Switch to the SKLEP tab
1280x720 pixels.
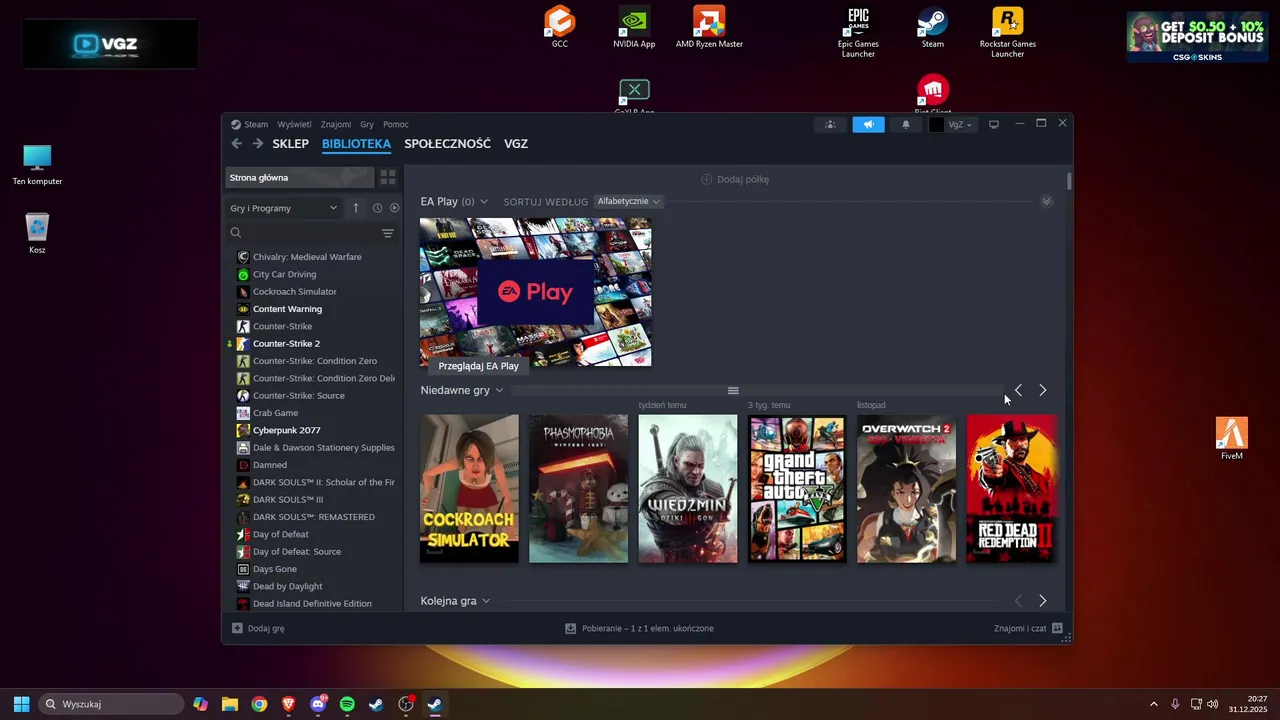pyautogui.click(x=291, y=144)
